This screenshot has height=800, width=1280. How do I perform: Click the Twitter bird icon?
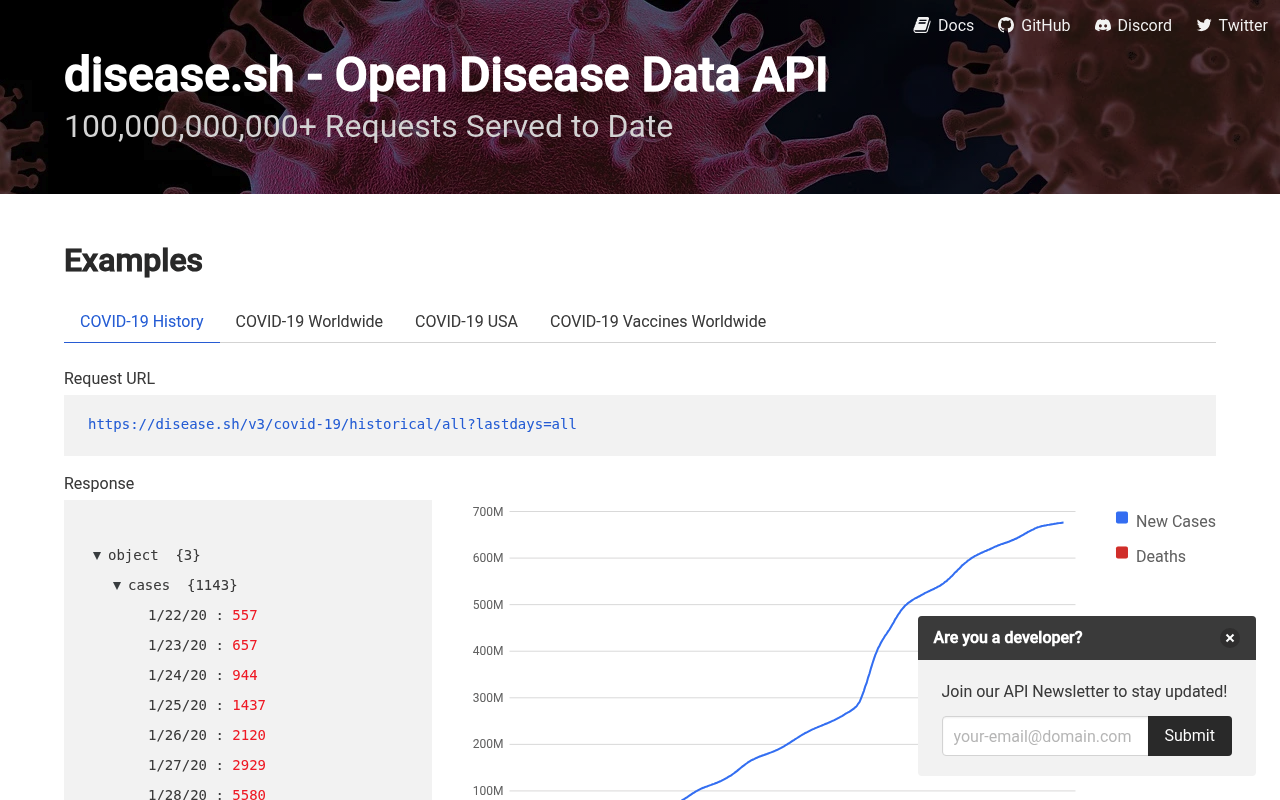pyautogui.click(x=1204, y=25)
